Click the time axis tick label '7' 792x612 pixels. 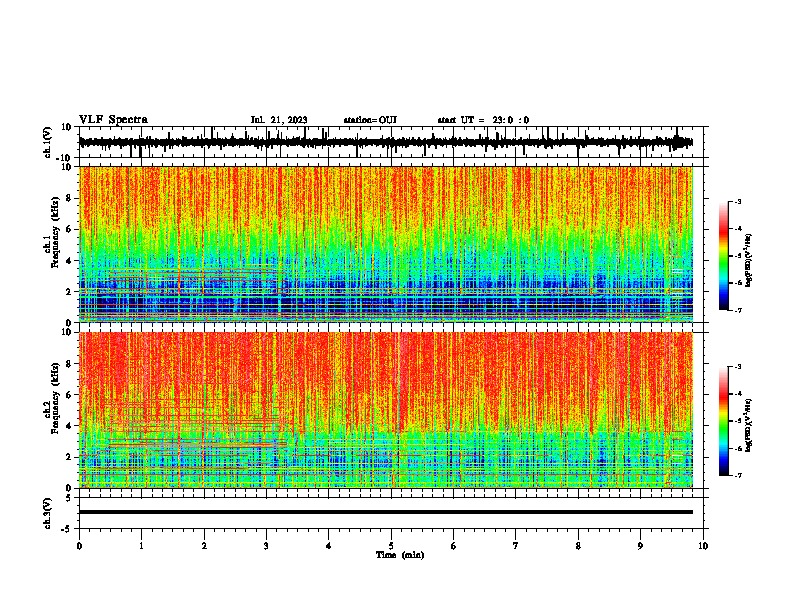(516, 546)
